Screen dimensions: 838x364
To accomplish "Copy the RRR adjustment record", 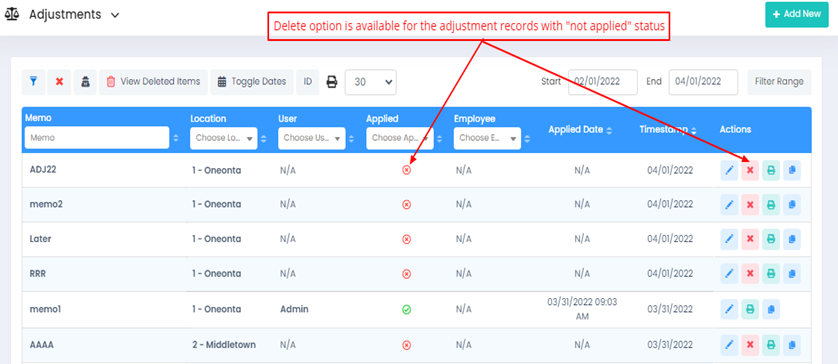I will [x=792, y=274].
